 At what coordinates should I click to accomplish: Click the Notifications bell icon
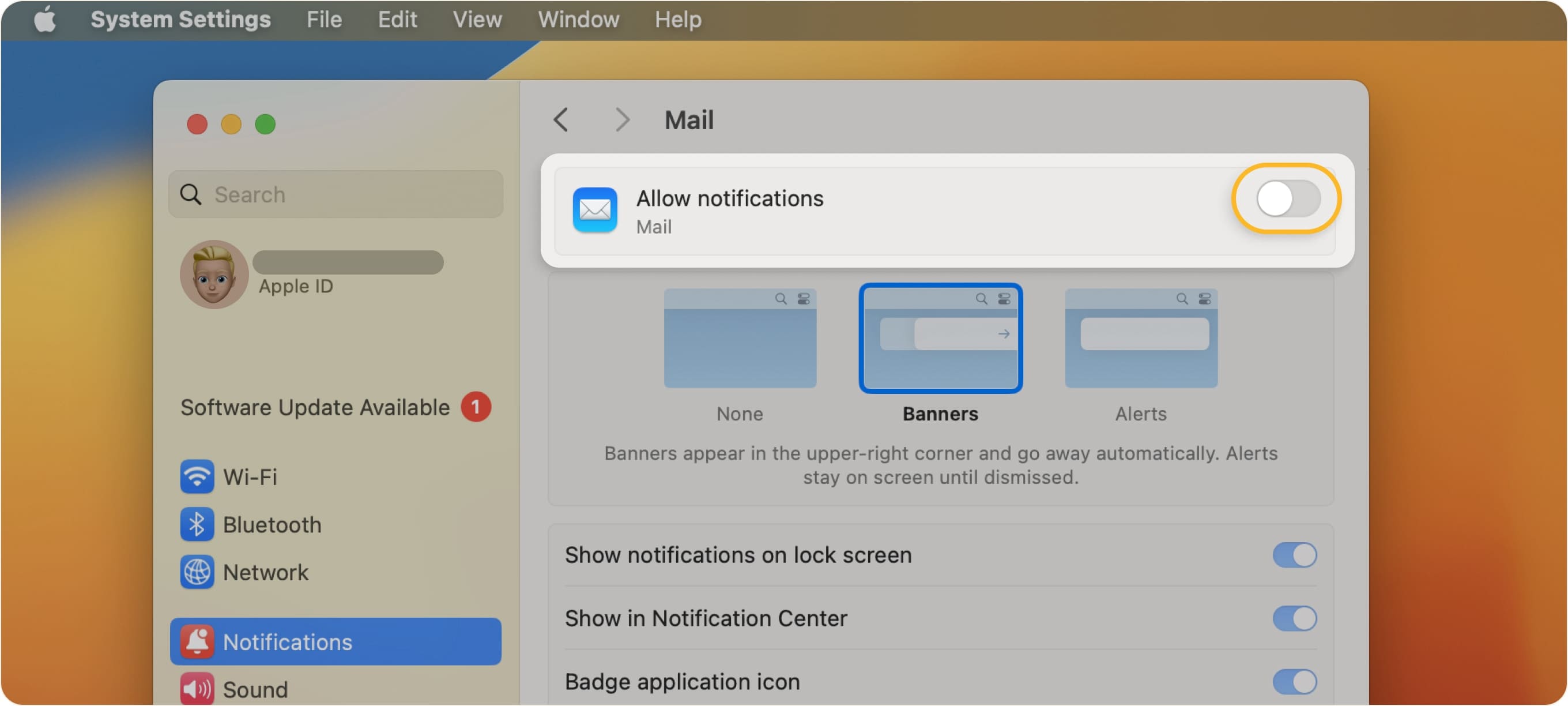click(x=197, y=641)
